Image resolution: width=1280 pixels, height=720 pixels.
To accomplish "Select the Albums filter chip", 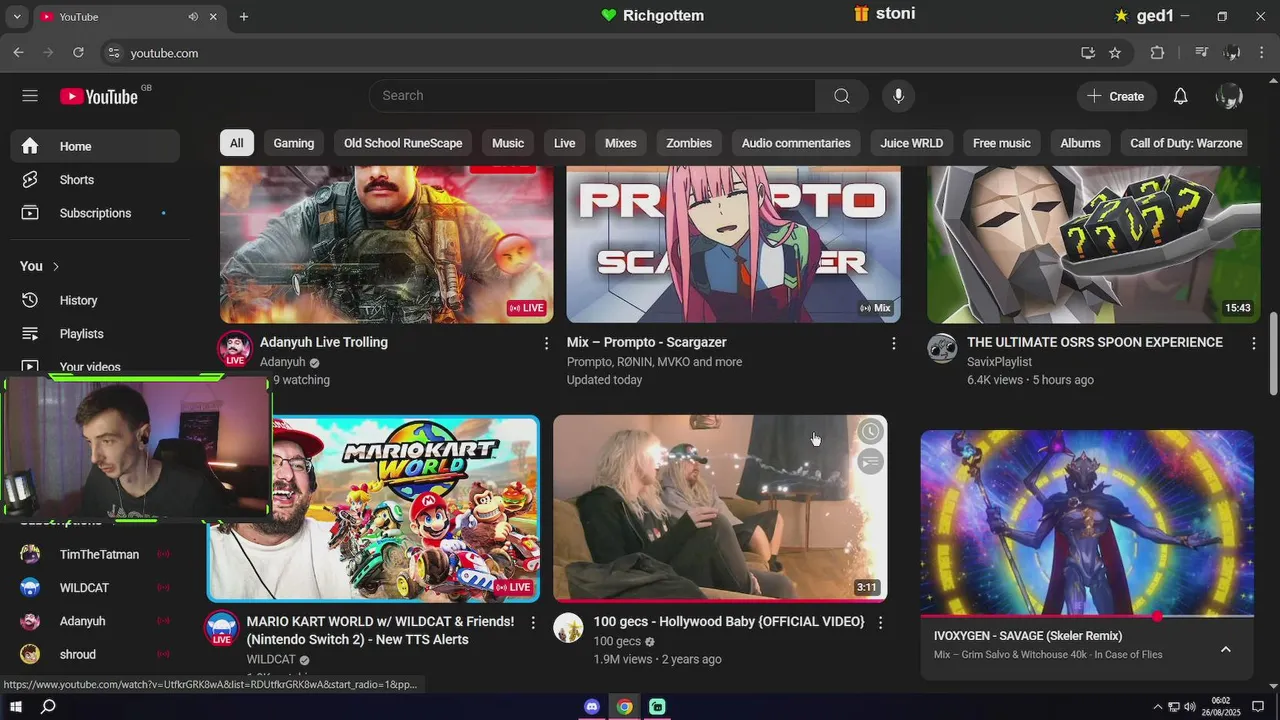I will coord(1080,143).
